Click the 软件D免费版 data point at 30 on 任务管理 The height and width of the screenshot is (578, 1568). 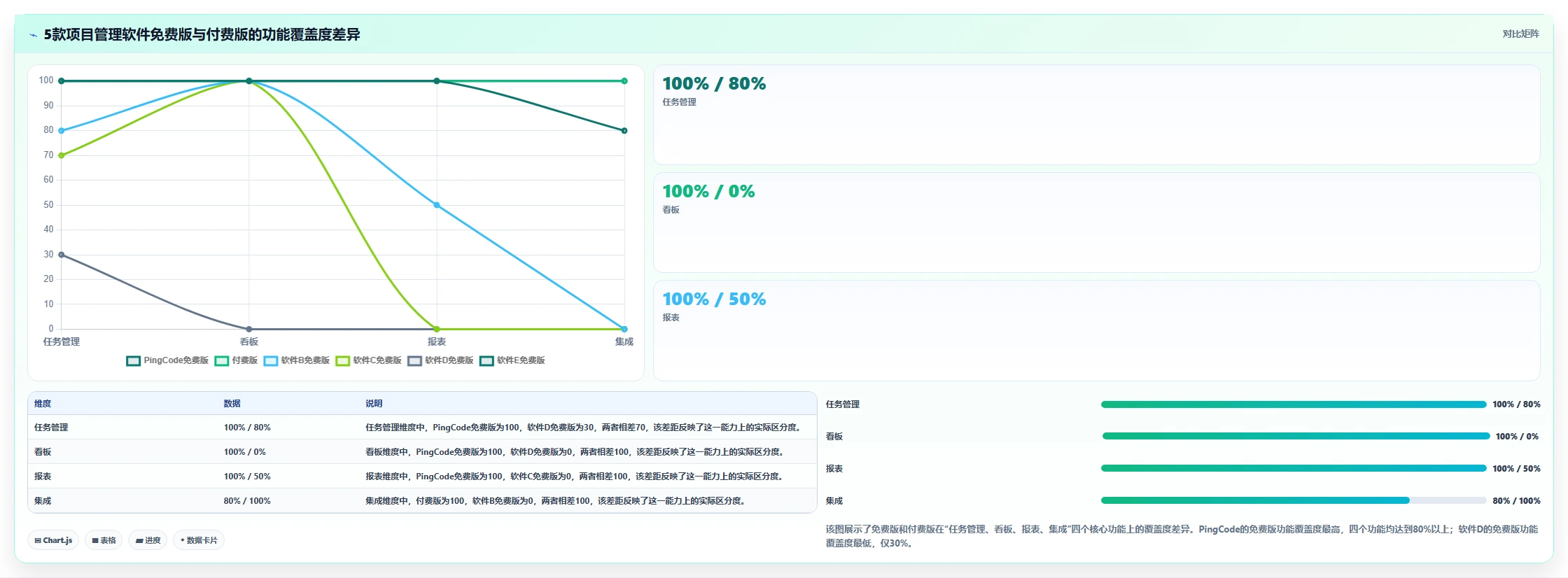click(62, 255)
